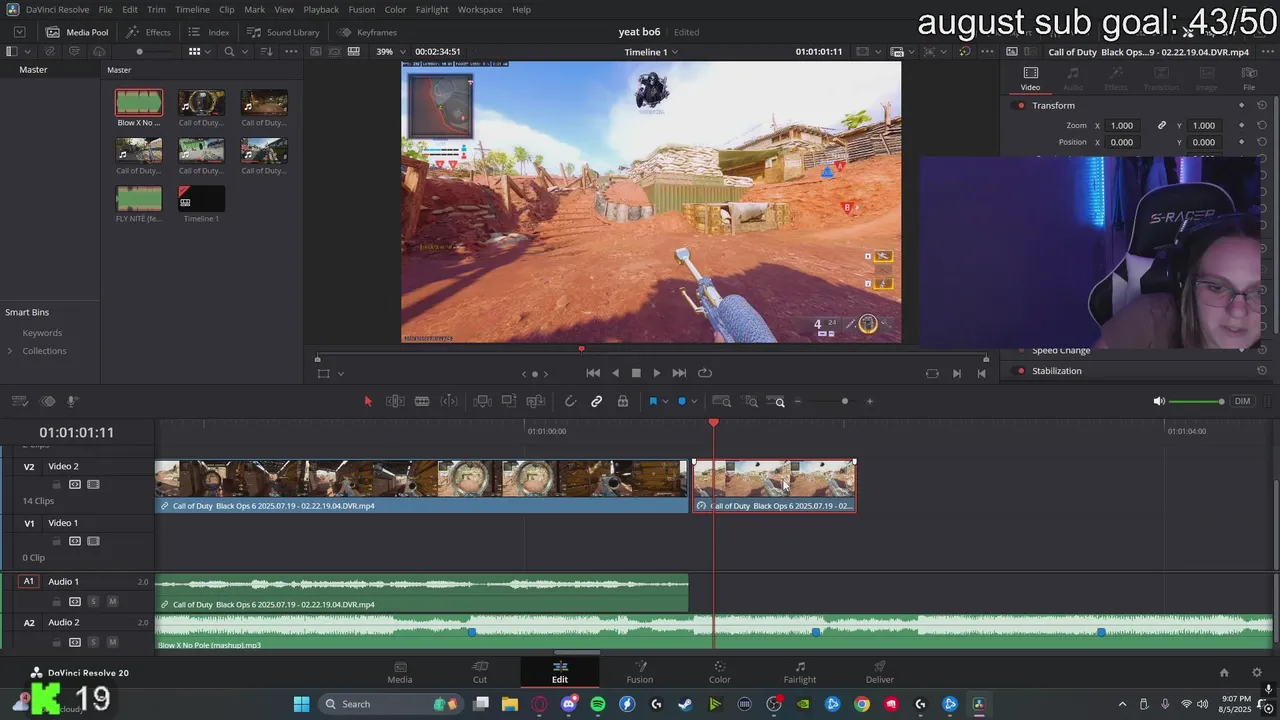Click the Full Extent Zoom icon

tap(721, 401)
